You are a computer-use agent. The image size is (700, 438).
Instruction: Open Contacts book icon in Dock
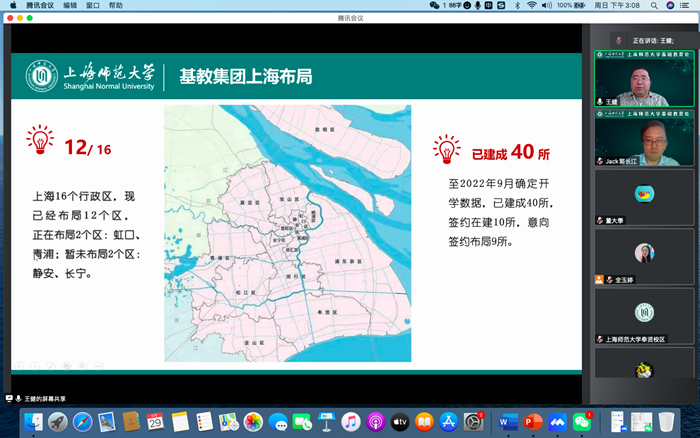click(131, 422)
